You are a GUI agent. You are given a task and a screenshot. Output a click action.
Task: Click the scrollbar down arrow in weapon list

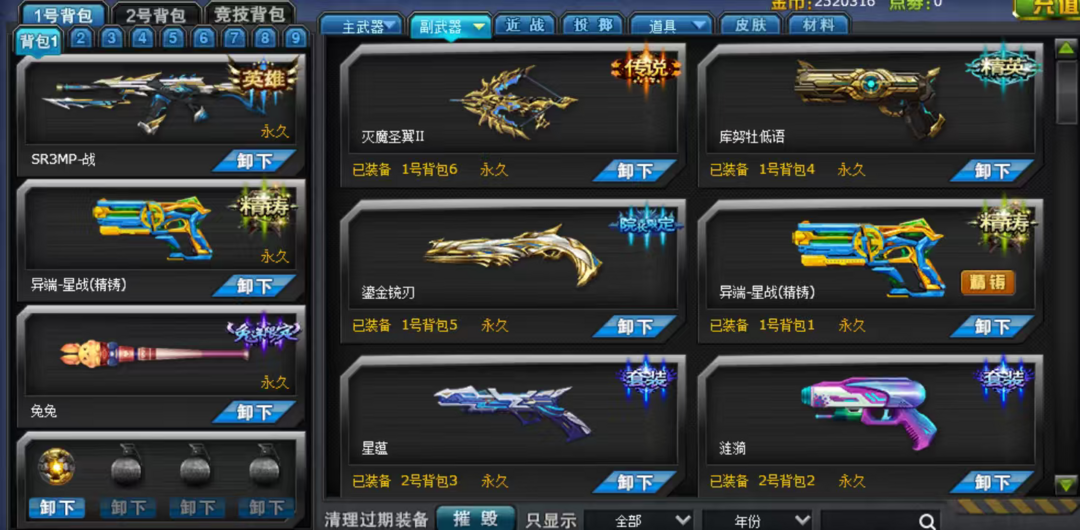[x=1066, y=485]
